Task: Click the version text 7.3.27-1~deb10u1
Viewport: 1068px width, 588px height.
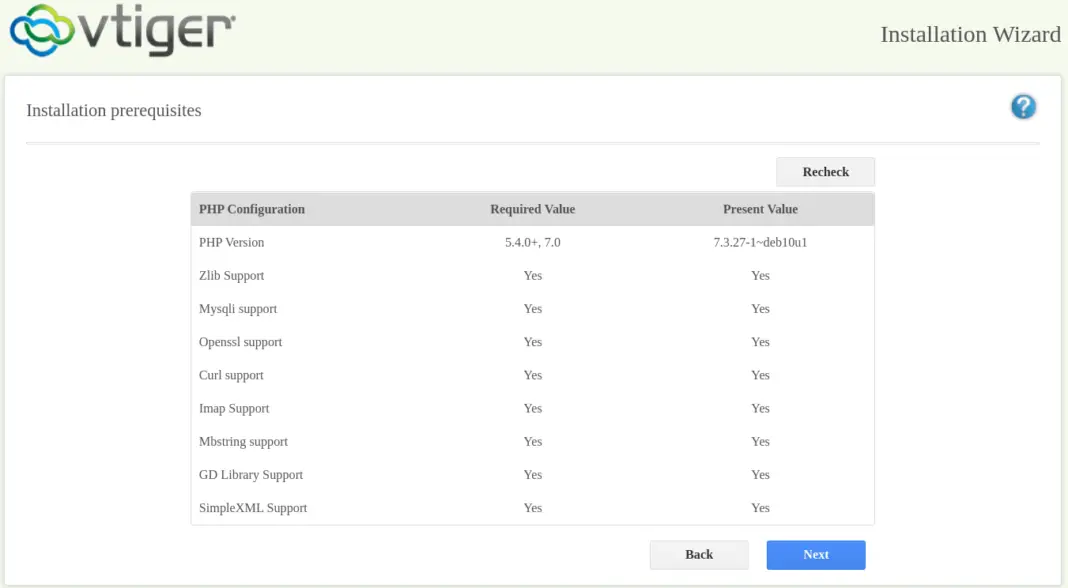Action: click(760, 242)
